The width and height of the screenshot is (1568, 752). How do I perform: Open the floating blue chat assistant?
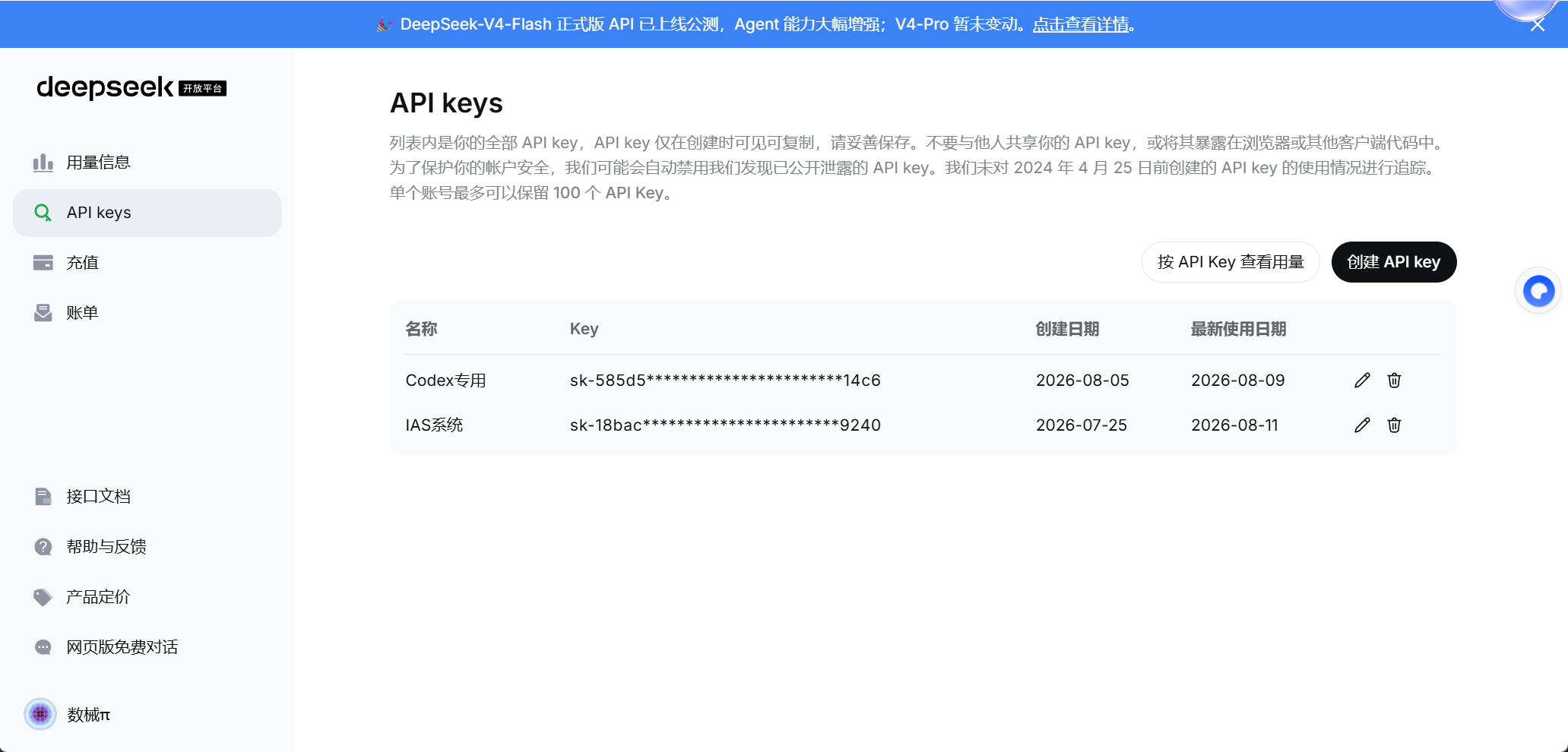coord(1538,291)
